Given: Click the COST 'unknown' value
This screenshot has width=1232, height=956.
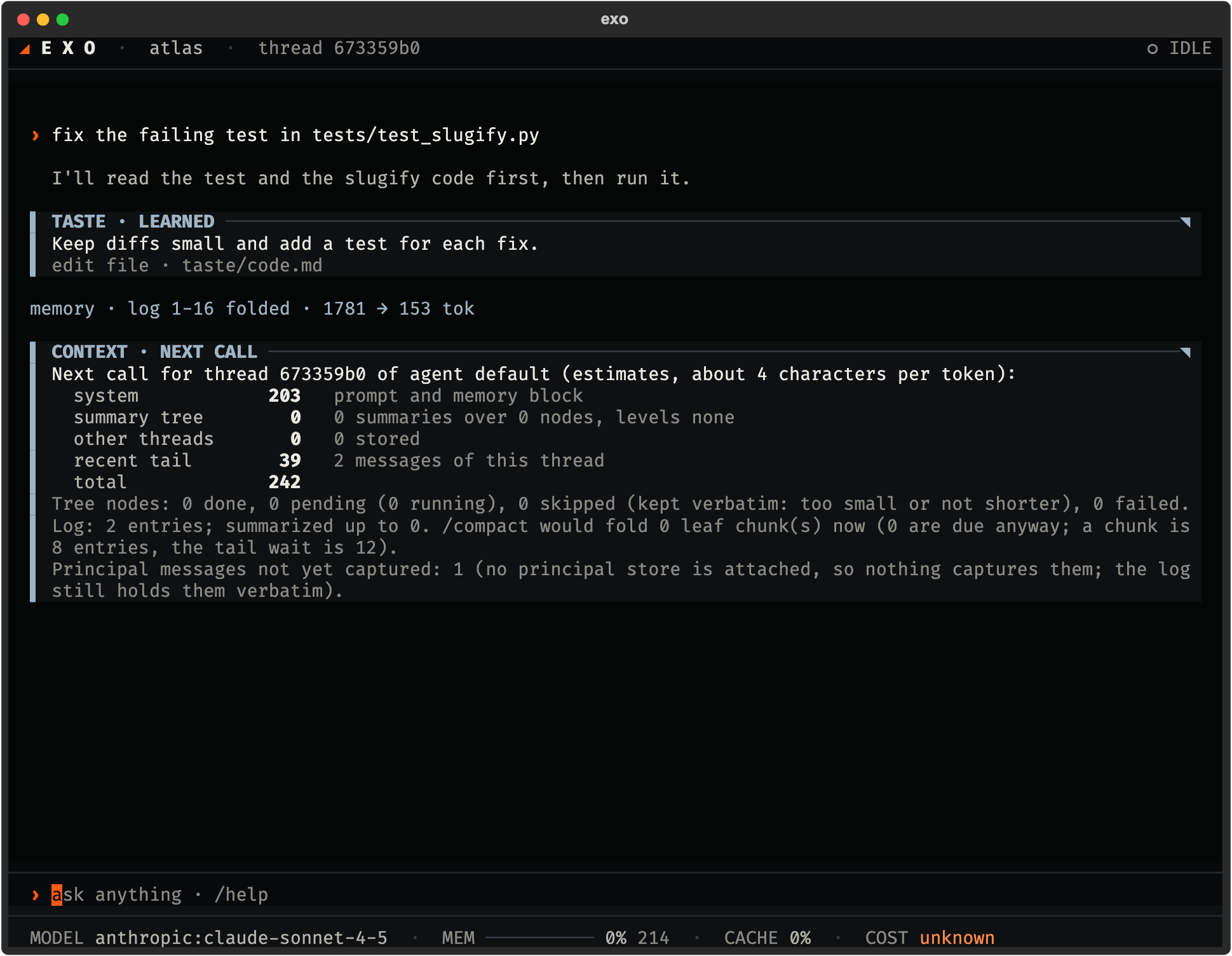Looking at the screenshot, I should pyautogui.click(x=957, y=938).
